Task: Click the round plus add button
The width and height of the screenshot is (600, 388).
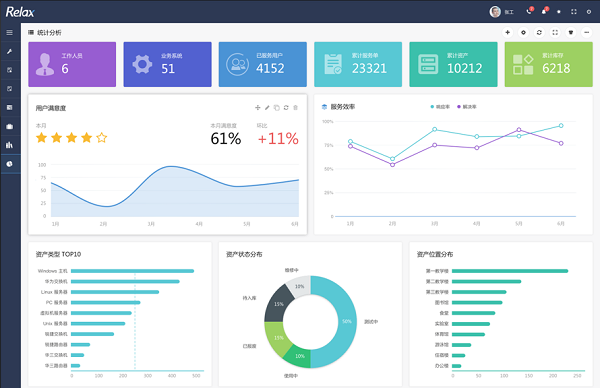Action: coord(507,33)
